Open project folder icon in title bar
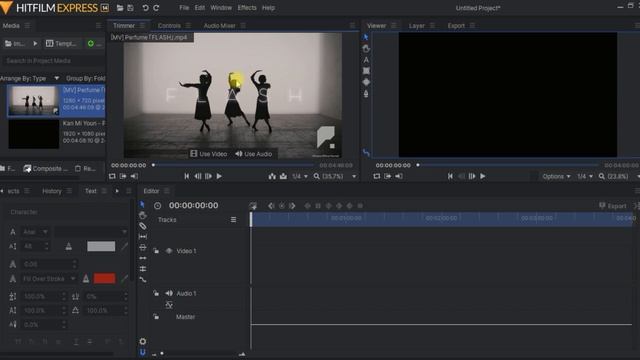Image resolution: width=640 pixels, height=360 pixels. click(120, 8)
